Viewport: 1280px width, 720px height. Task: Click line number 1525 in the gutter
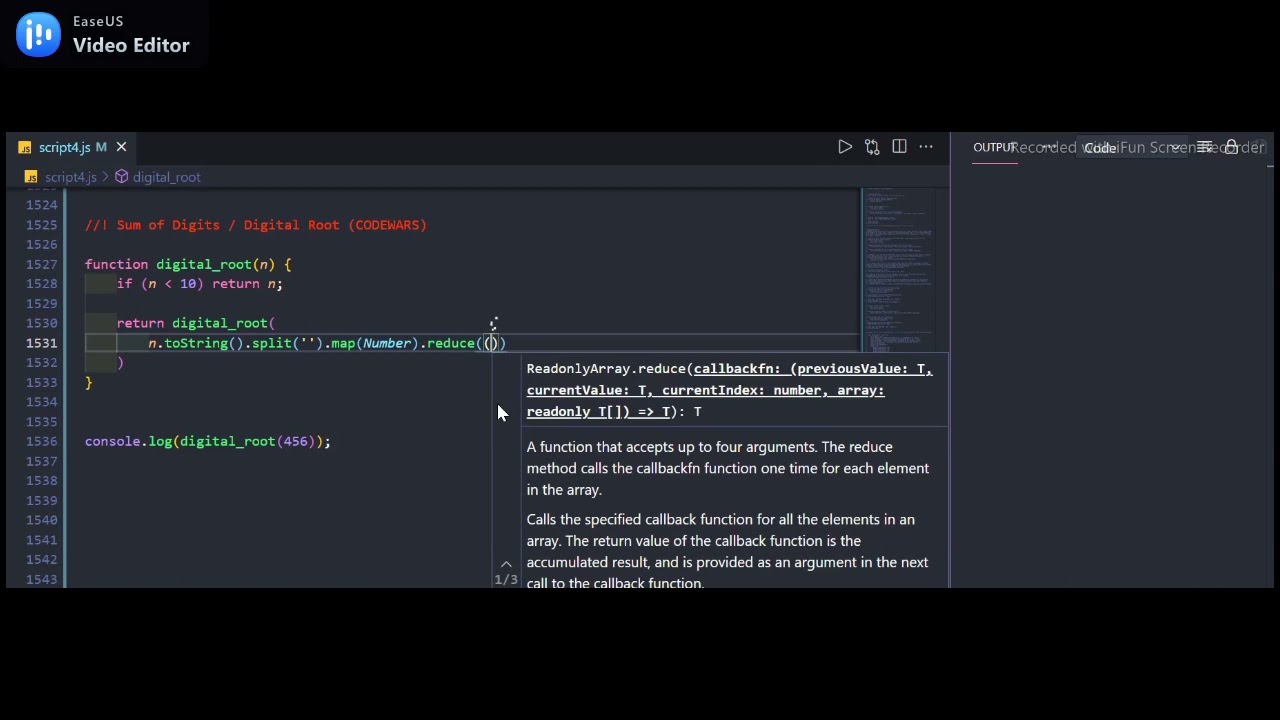(41, 225)
